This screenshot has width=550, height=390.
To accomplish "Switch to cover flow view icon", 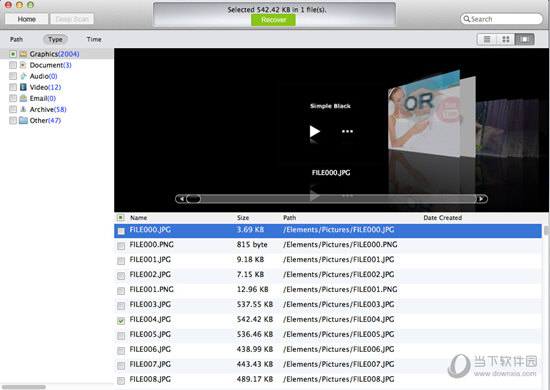I will (x=524, y=39).
